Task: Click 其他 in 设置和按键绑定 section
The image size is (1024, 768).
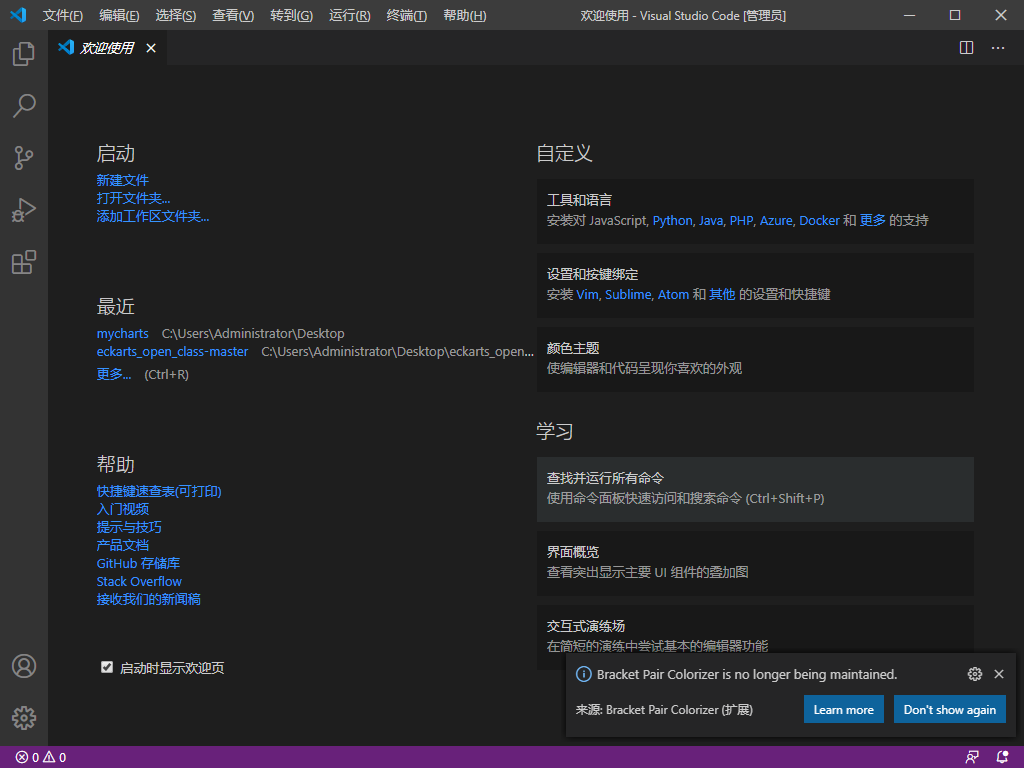Action: coord(722,295)
